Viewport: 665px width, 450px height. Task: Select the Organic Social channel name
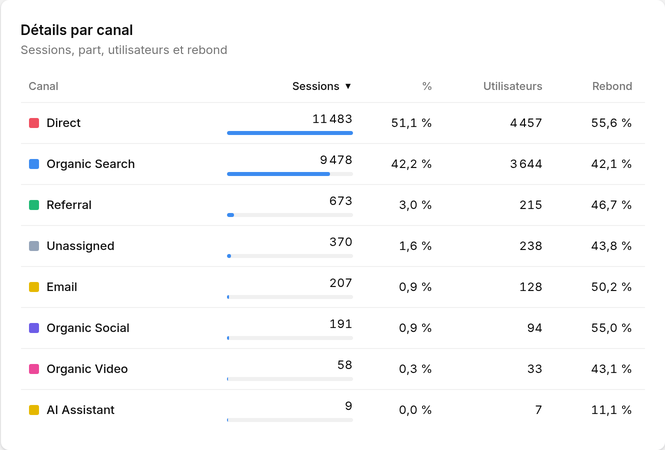coord(88,328)
